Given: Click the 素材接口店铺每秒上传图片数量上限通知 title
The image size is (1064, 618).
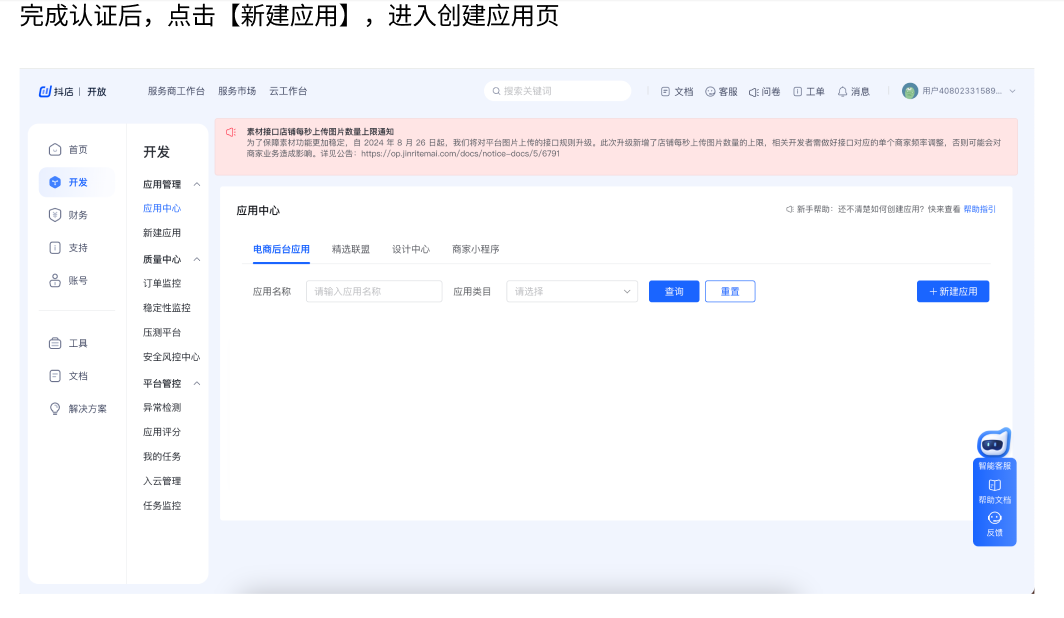Looking at the screenshot, I should [320, 132].
